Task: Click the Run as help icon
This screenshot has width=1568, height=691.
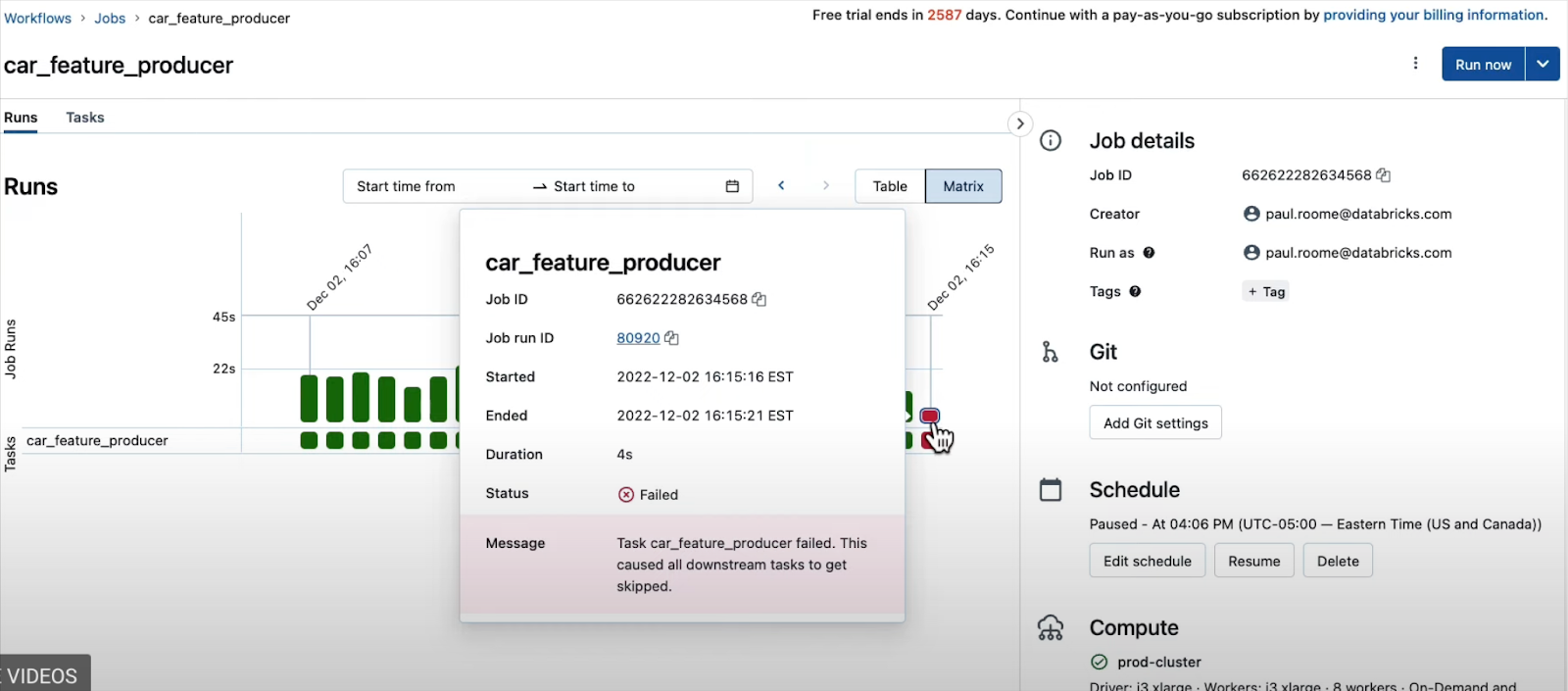Action: (1149, 253)
